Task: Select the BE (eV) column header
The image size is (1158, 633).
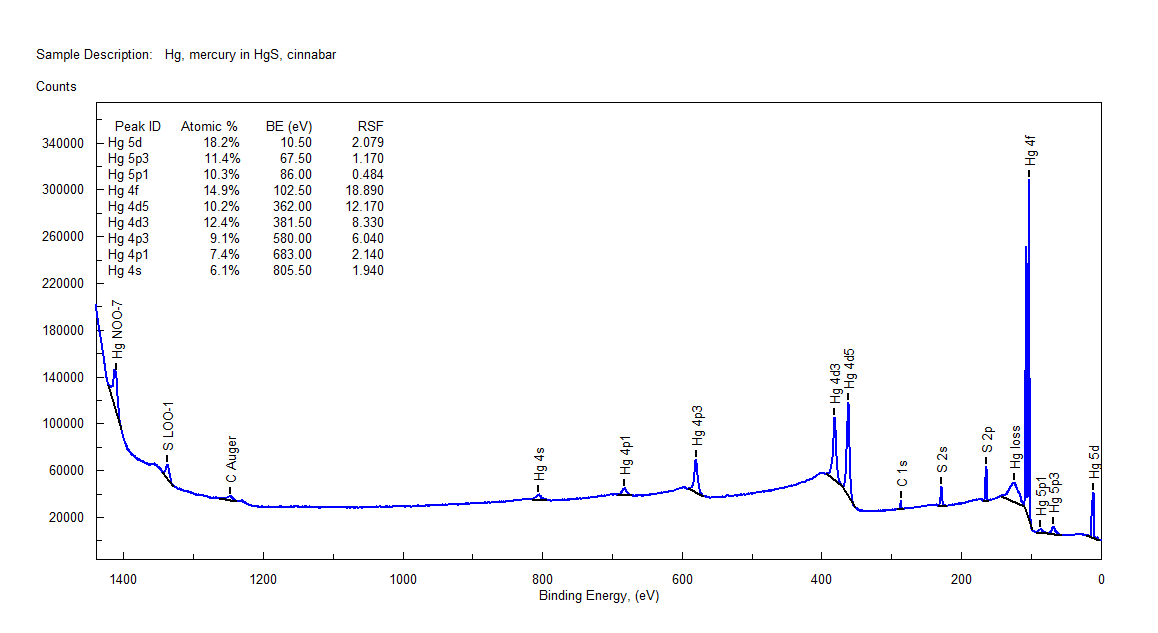Action: [289, 126]
